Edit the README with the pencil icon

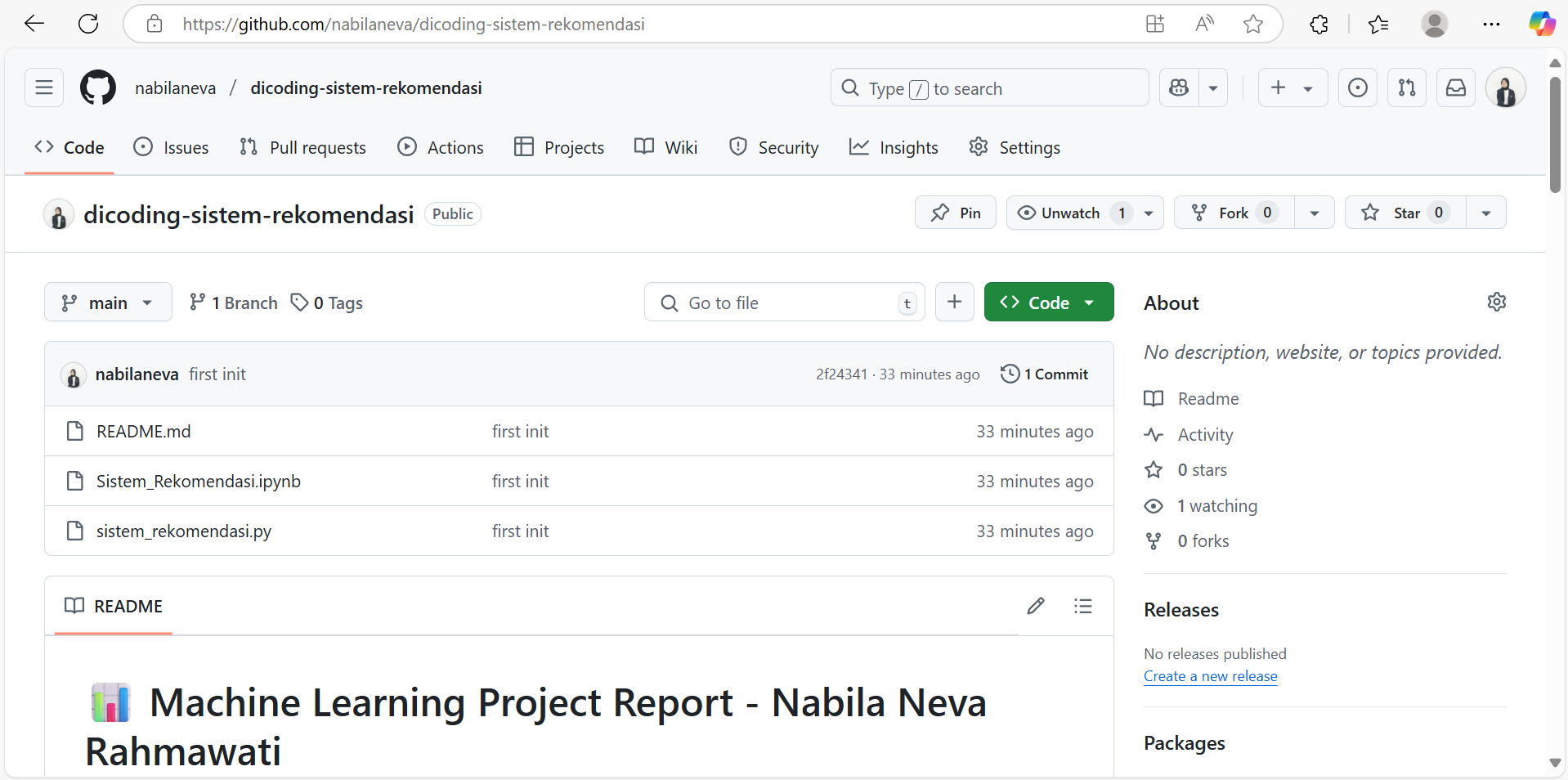pos(1036,606)
